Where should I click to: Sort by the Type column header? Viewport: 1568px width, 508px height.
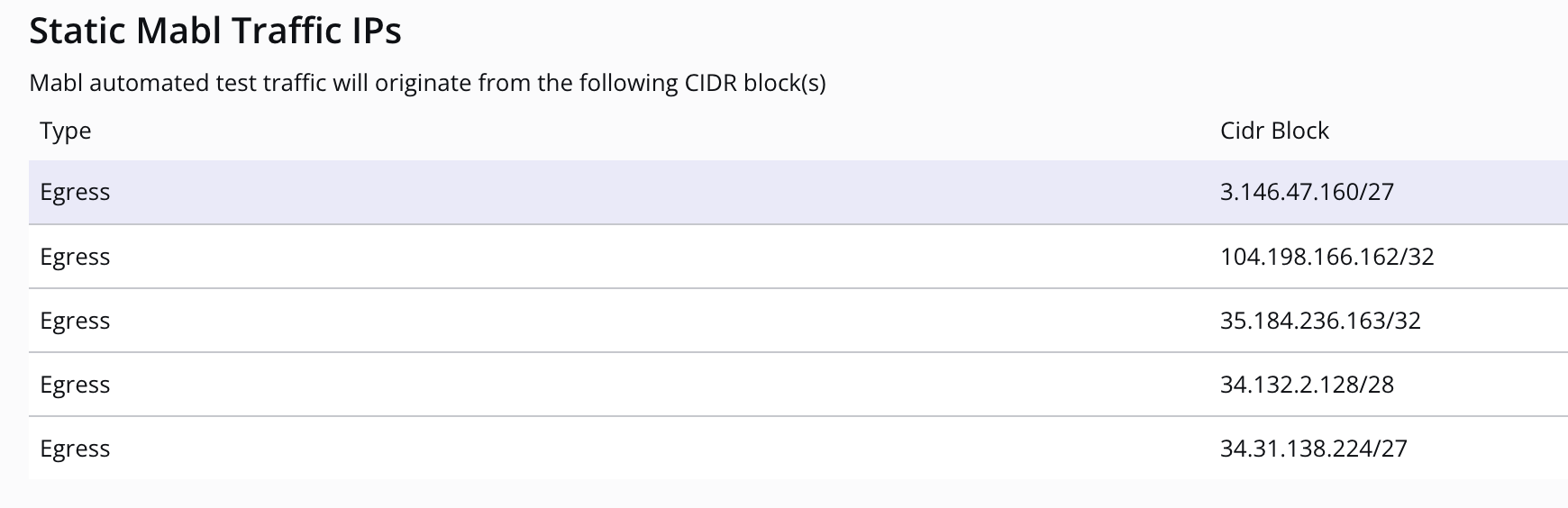tap(66, 131)
